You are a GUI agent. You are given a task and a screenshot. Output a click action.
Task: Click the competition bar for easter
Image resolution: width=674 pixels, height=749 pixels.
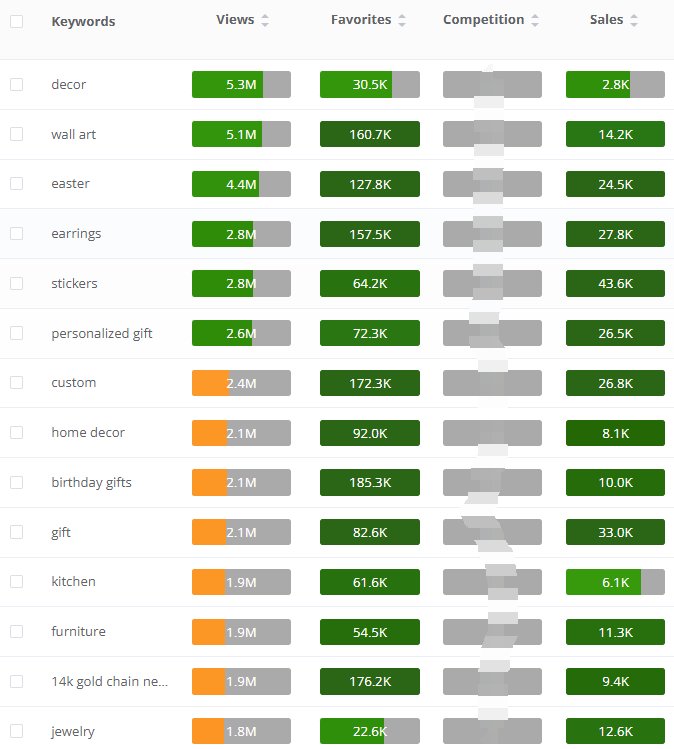coord(492,184)
